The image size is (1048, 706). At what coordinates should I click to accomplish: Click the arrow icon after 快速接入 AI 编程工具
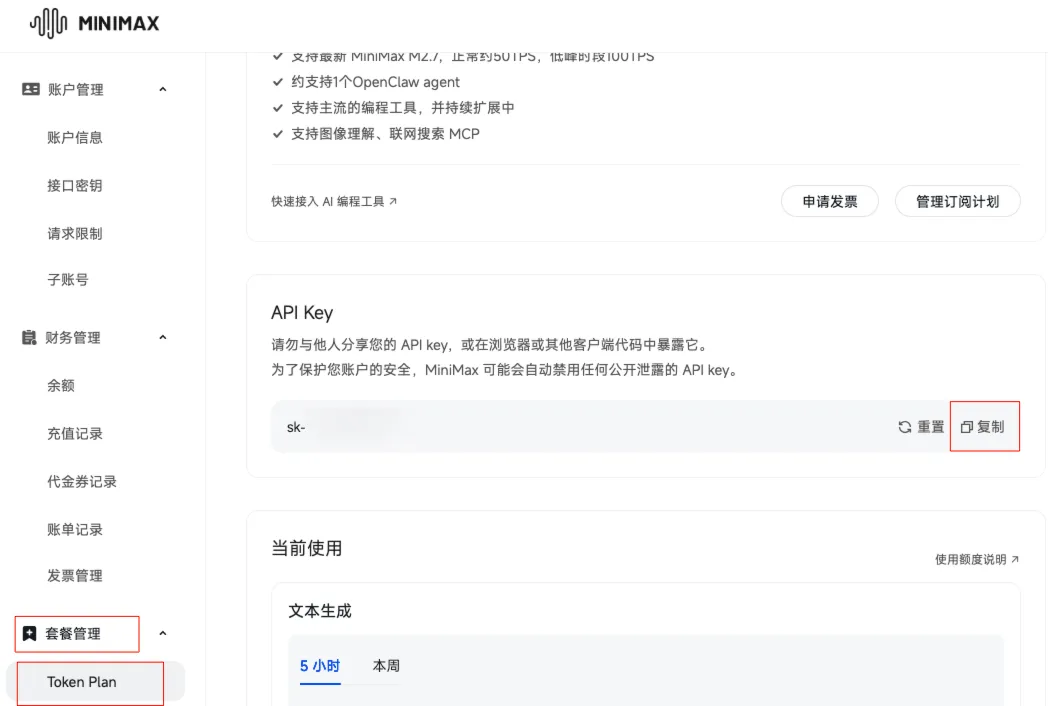coord(393,201)
